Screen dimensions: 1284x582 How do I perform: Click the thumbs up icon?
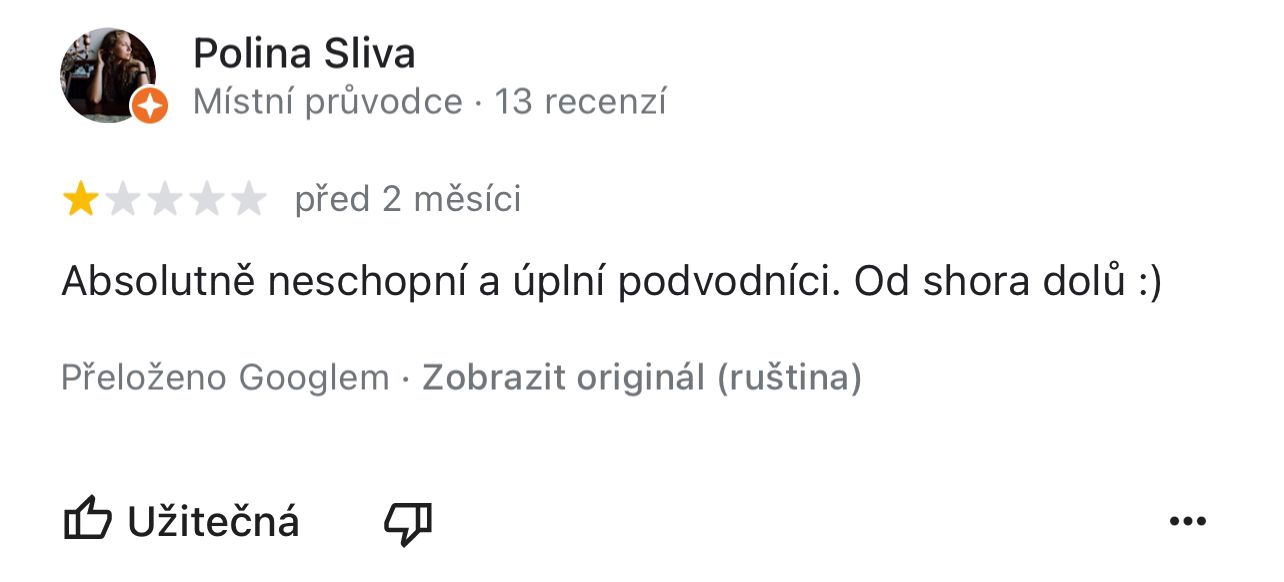pos(87,521)
